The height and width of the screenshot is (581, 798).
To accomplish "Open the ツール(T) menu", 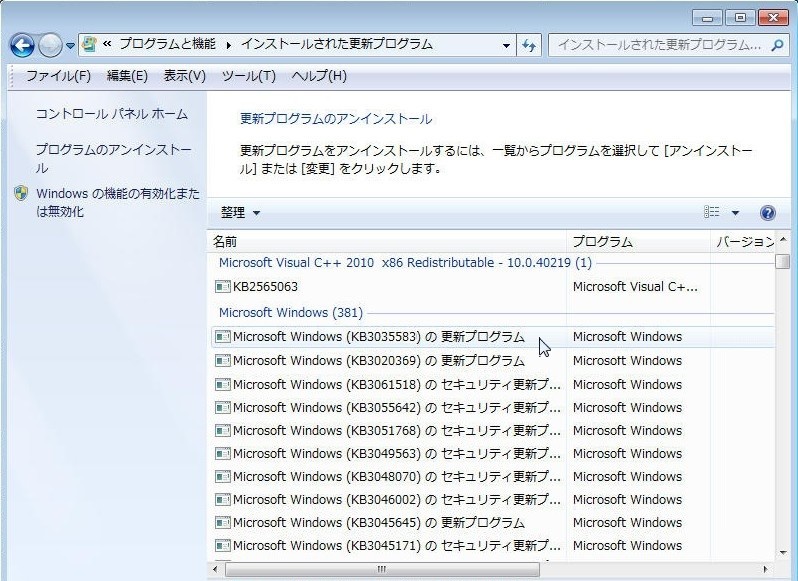I will 248,76.
